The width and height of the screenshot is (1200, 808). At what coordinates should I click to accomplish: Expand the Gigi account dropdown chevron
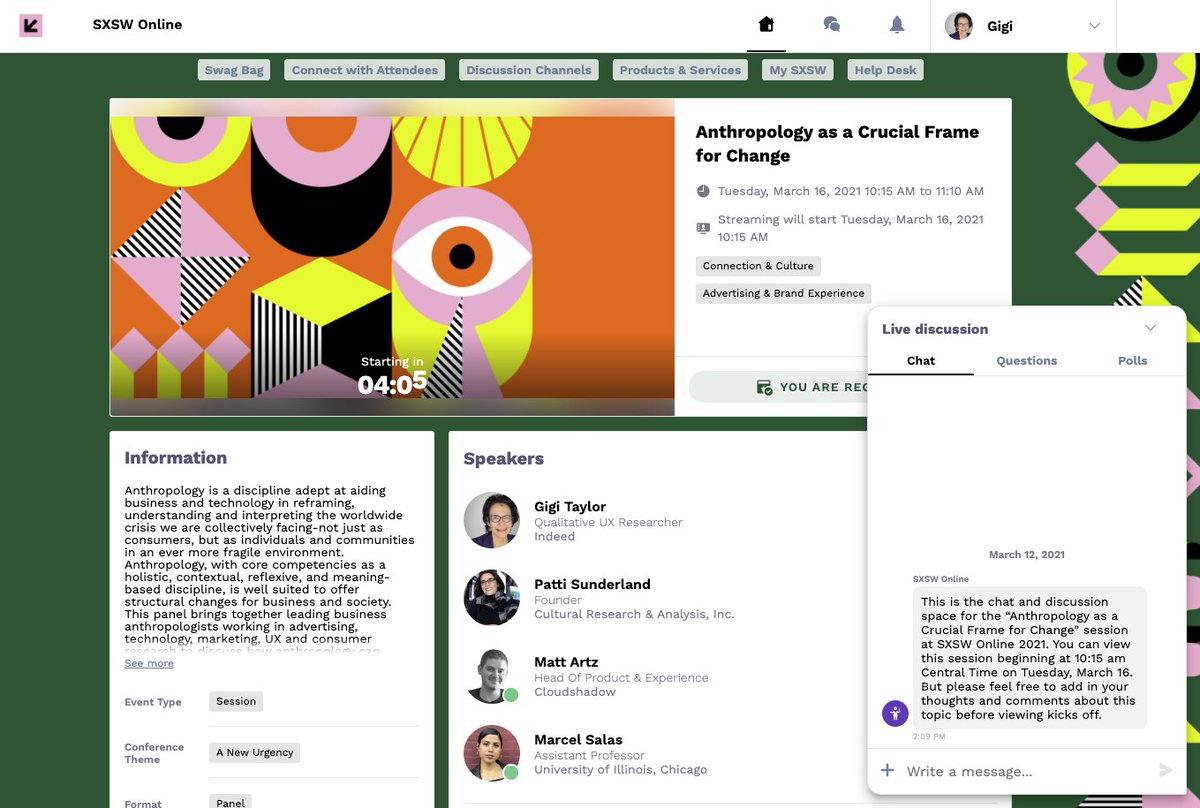click(x=1095, y=26)
